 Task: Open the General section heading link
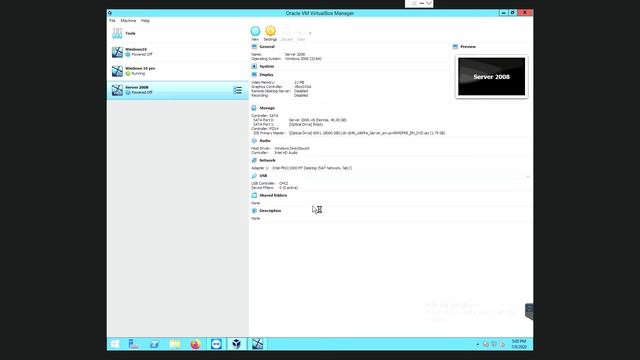(x=267, y=47)
